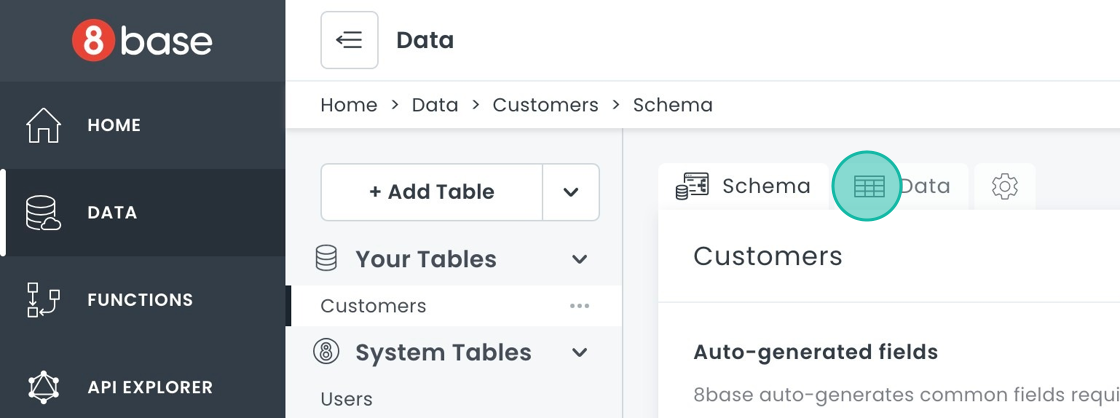The height and width of the screenshot is (418, 1120).
Task: Open the table settings gear tab
Action: (1004, 186)
